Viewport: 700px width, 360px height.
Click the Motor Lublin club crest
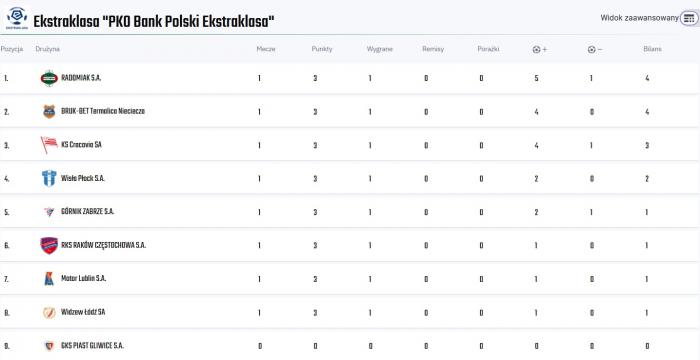49,279
